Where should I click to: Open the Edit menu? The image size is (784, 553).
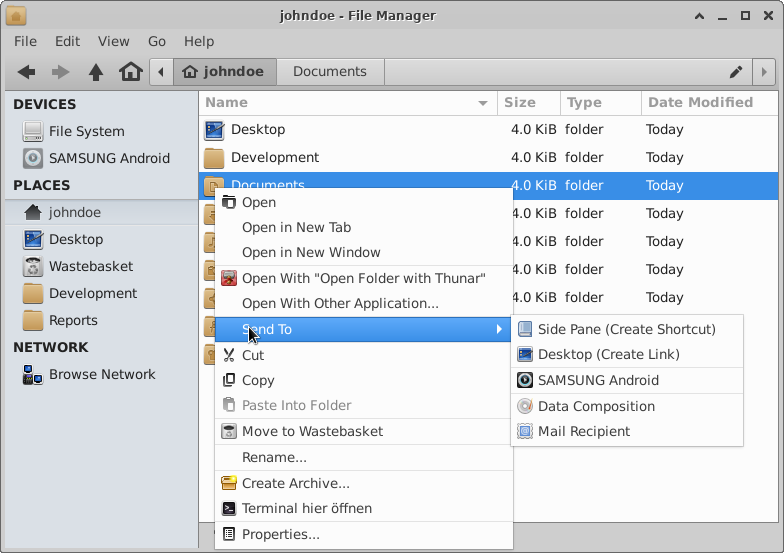click(x=68, y=42)
